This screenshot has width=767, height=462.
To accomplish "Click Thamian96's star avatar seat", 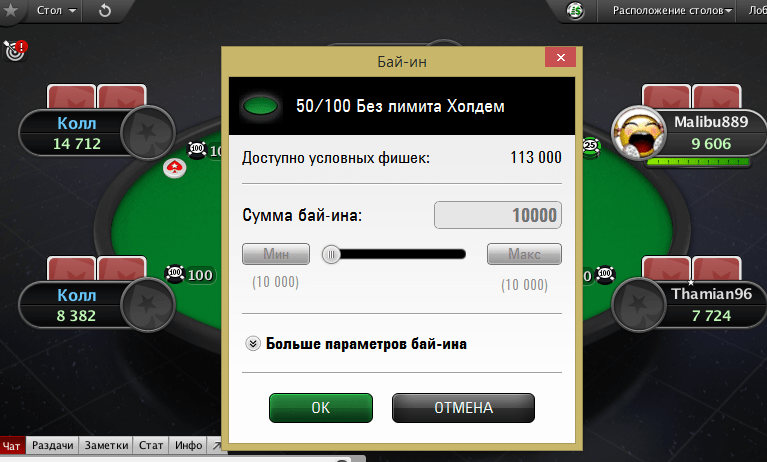I will [x=638, y=304].
